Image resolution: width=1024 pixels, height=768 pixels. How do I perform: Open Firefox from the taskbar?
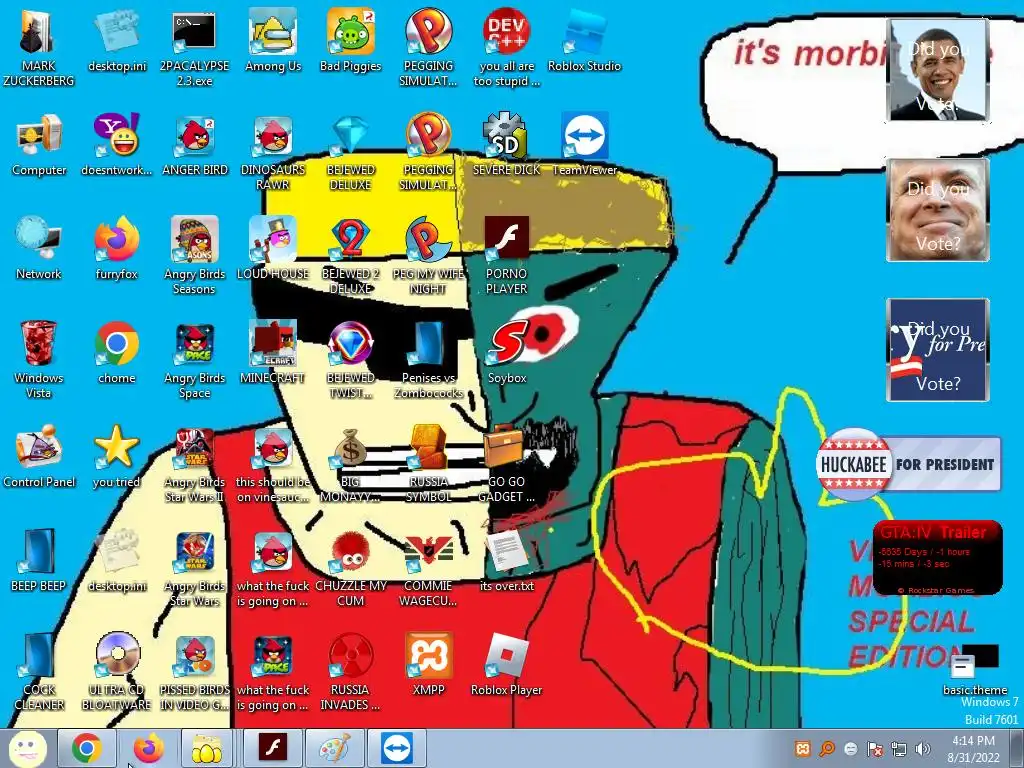[149, 748]
